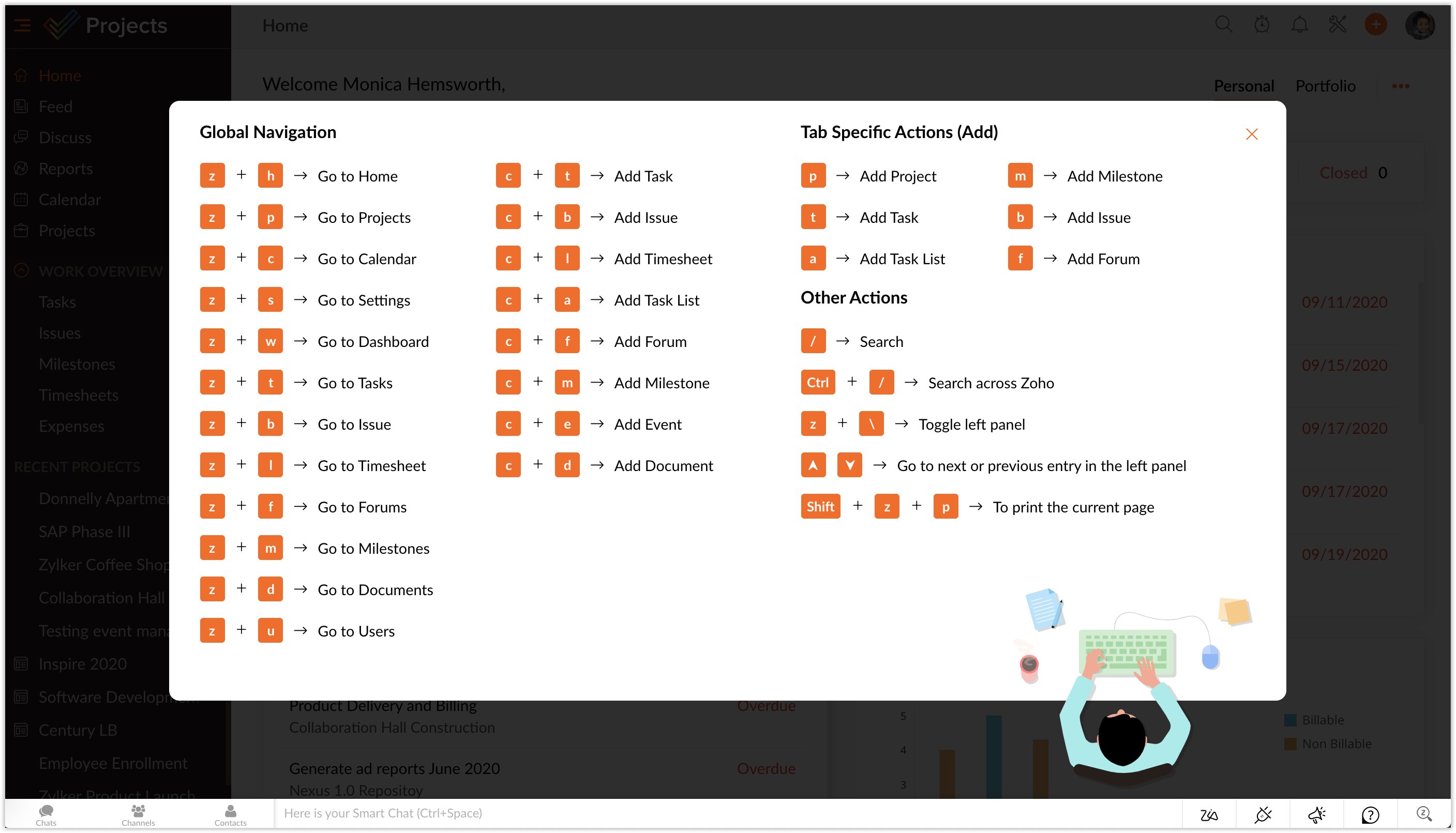Open Inspire 2020 project
Screen dimensions: 1456x833
click(82, 663)
